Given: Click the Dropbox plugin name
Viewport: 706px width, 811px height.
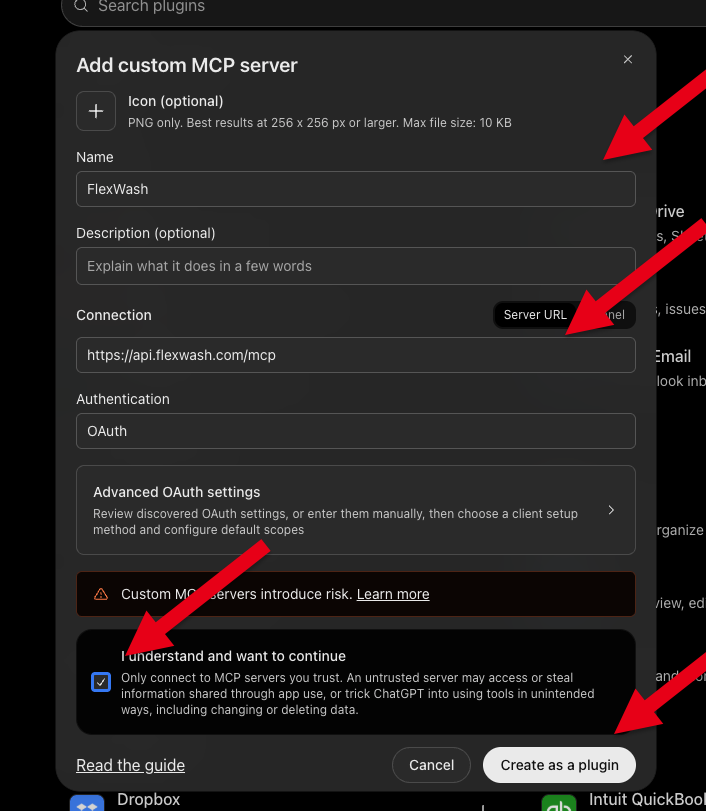Looking at the screenshot, I should tap(148, 800).
